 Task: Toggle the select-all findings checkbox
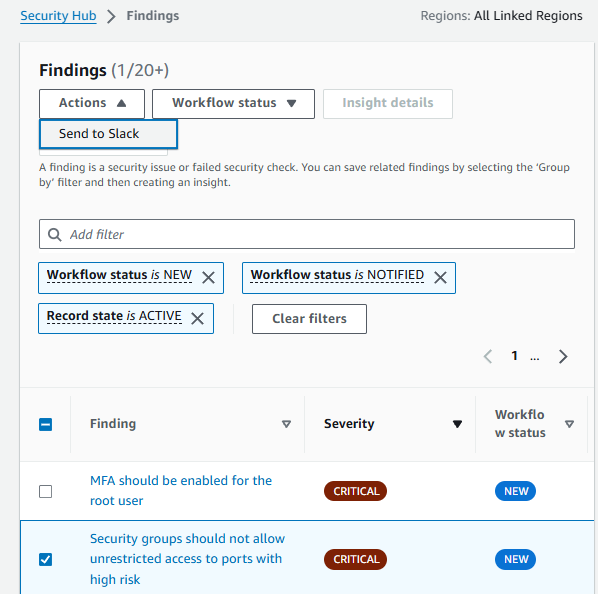[x=46, y=424]
